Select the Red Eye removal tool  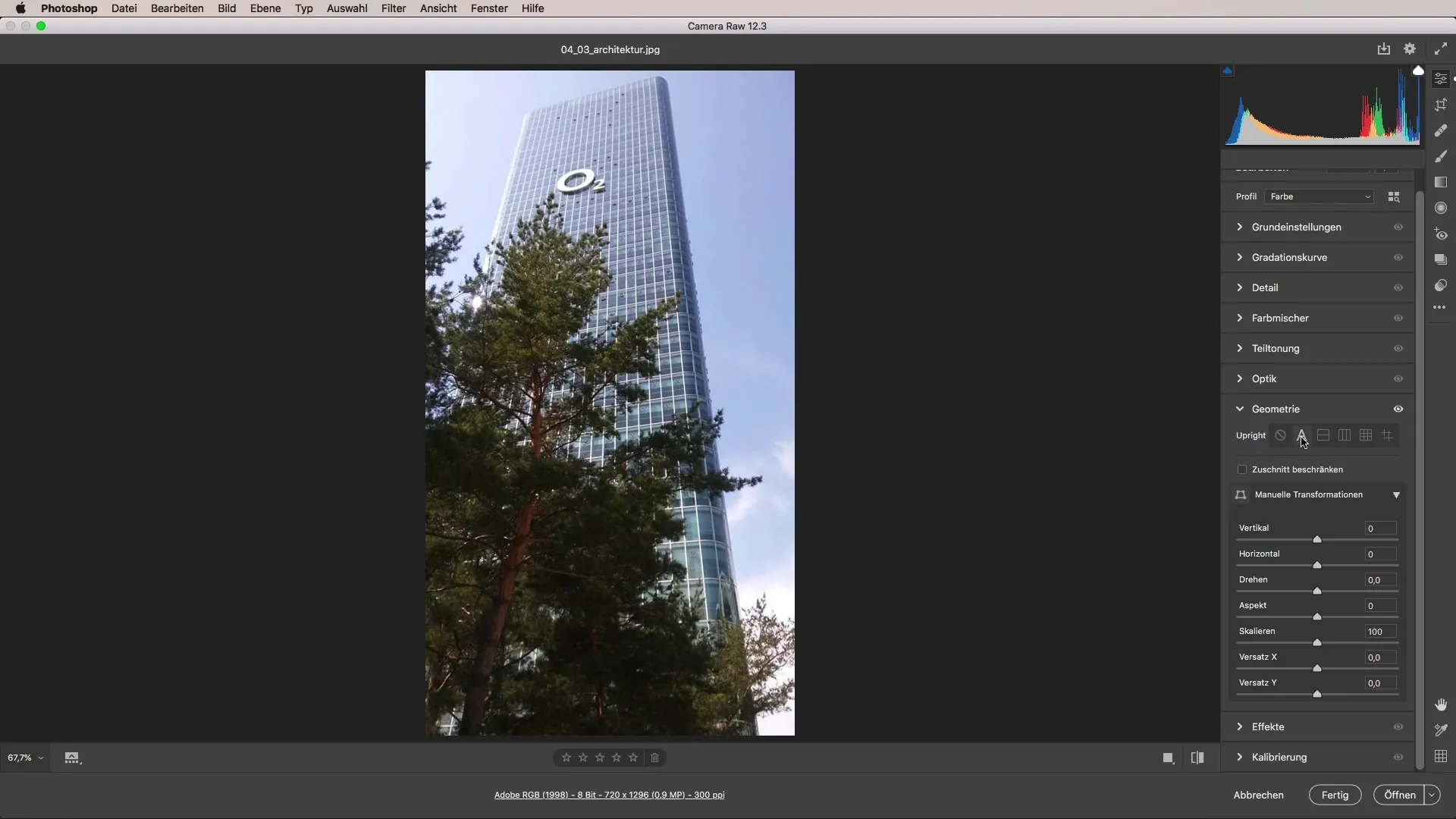[x=1441, y=234]
